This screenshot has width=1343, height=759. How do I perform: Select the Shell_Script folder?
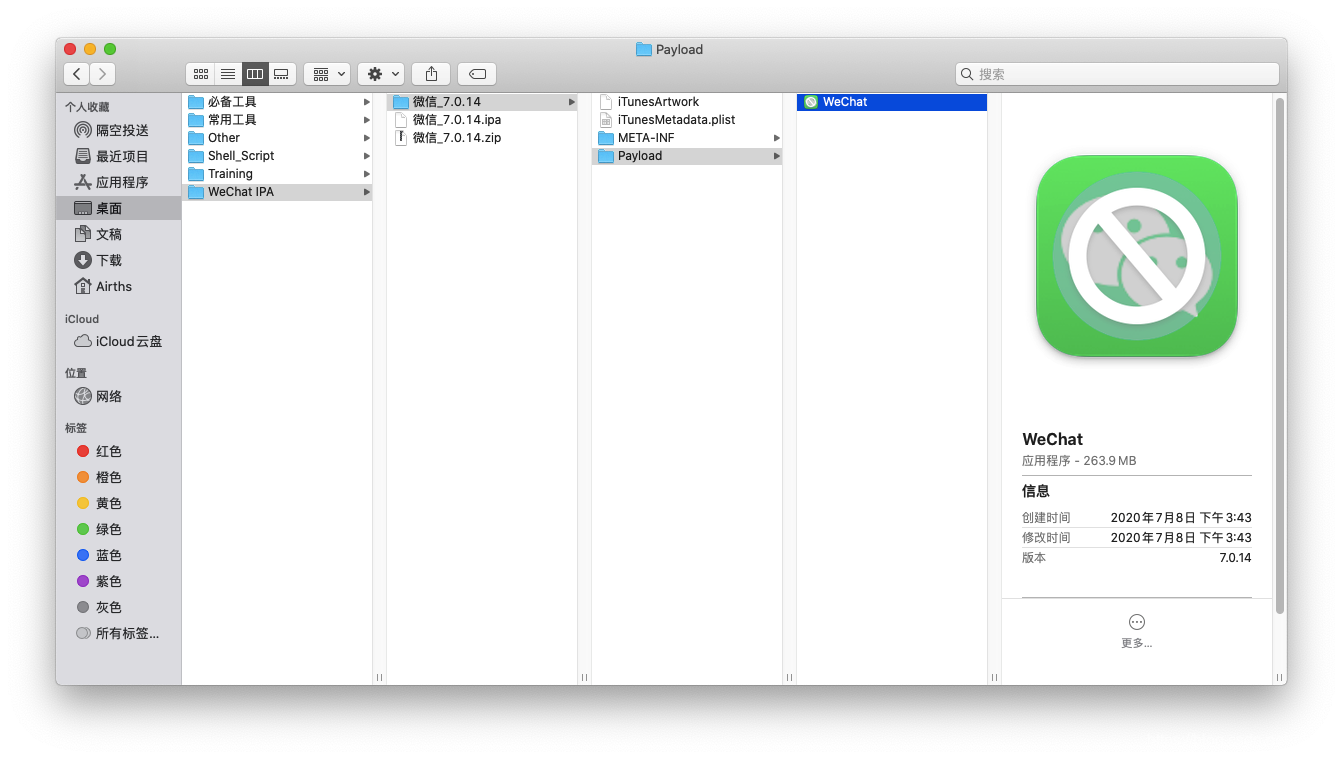[x=277, y=156]
